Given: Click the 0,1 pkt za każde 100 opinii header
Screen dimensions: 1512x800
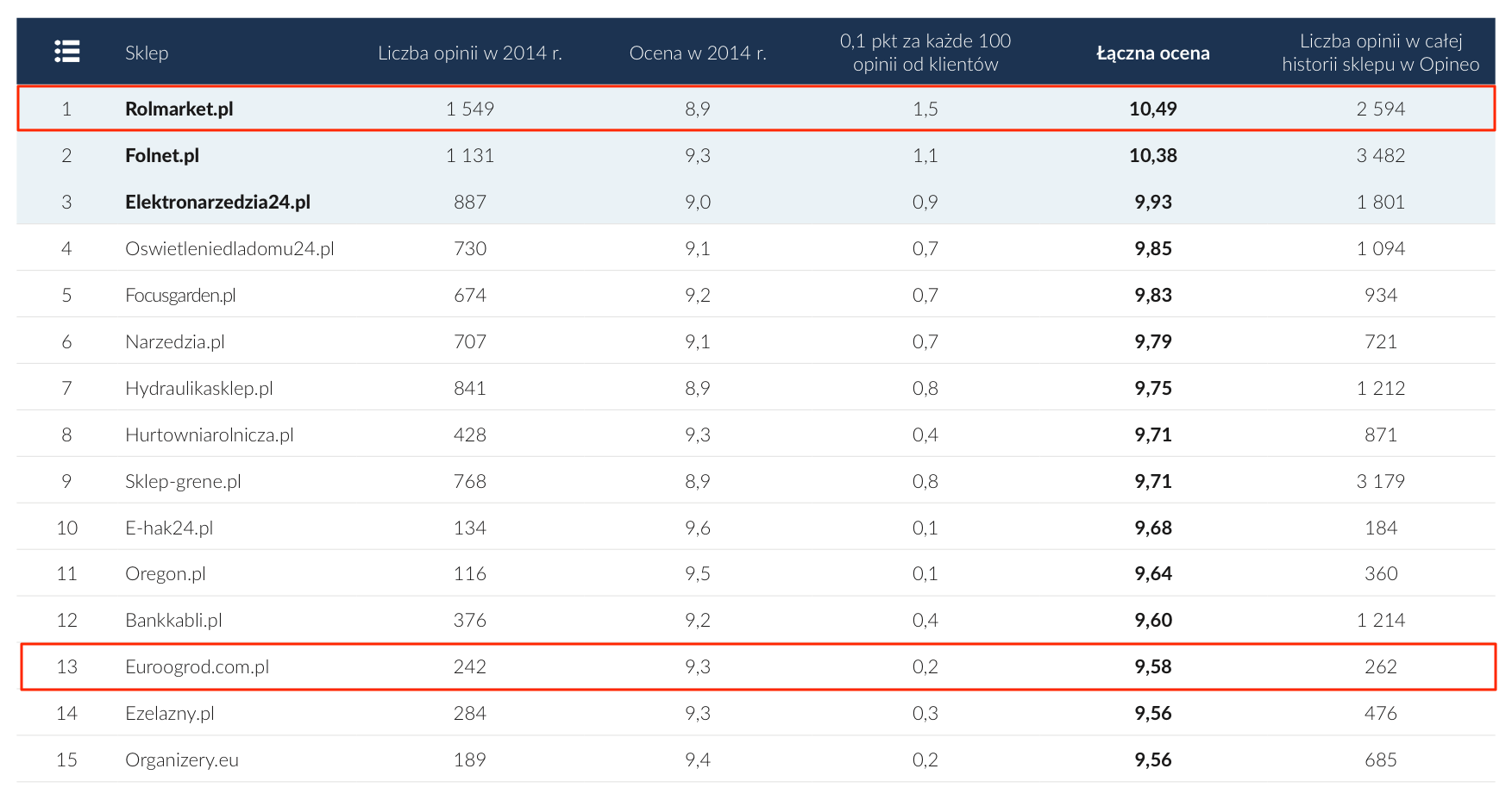Looking at the screenshot, I should click(925, 53).
